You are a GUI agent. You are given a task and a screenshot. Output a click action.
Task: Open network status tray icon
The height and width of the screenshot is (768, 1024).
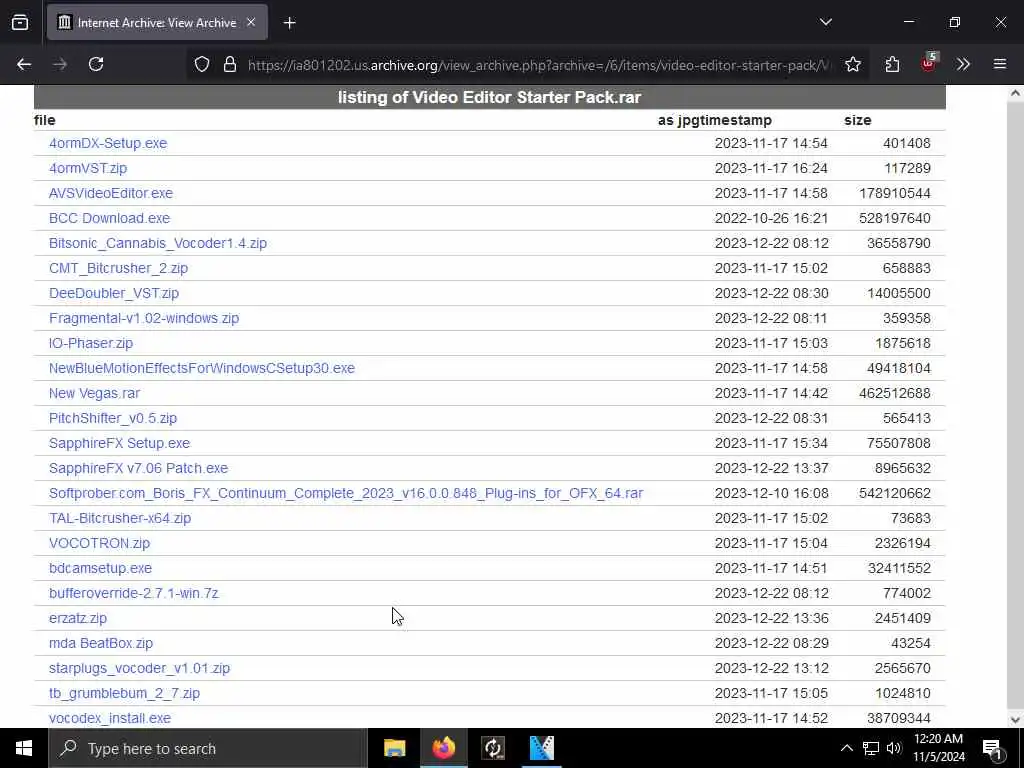[x=871, y=748]
